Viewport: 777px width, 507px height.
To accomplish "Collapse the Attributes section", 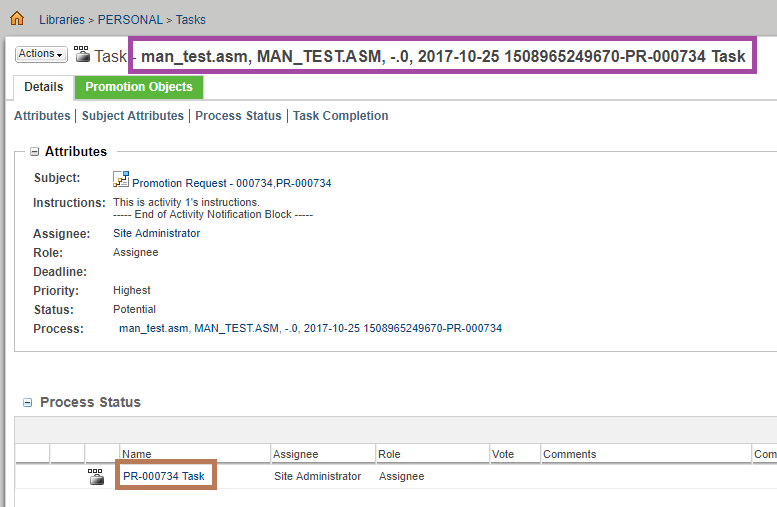I will (35, 152).
